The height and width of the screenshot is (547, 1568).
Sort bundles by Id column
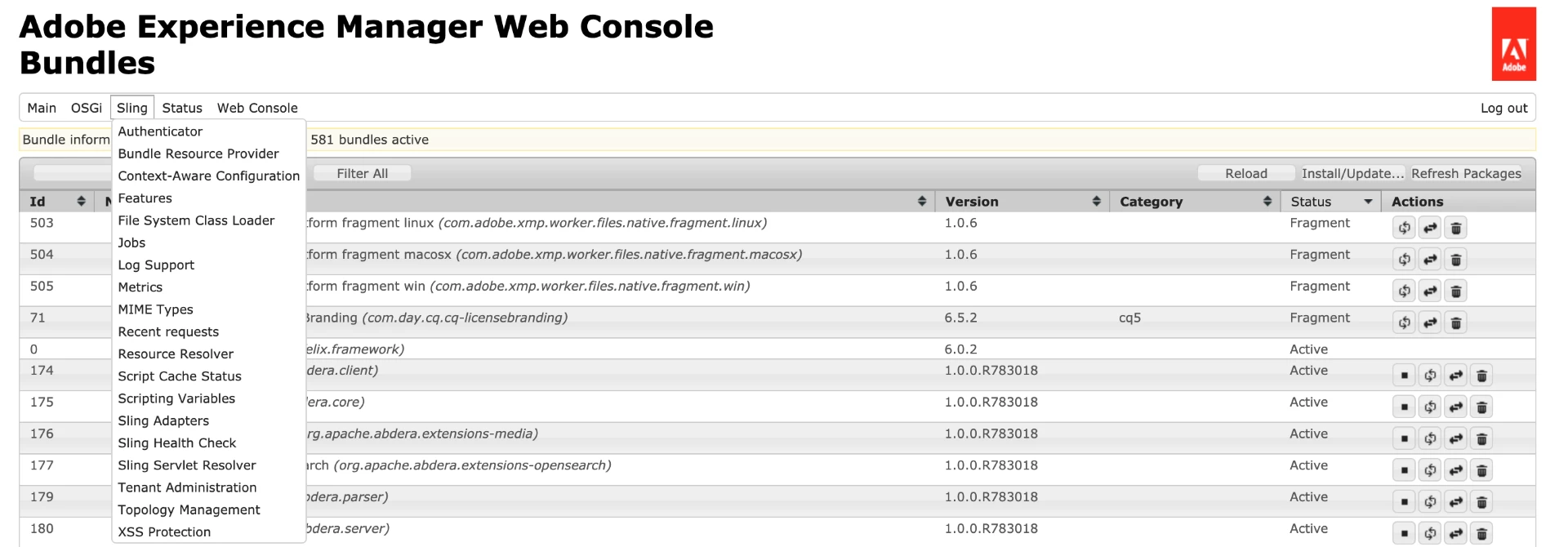point(57,202)
